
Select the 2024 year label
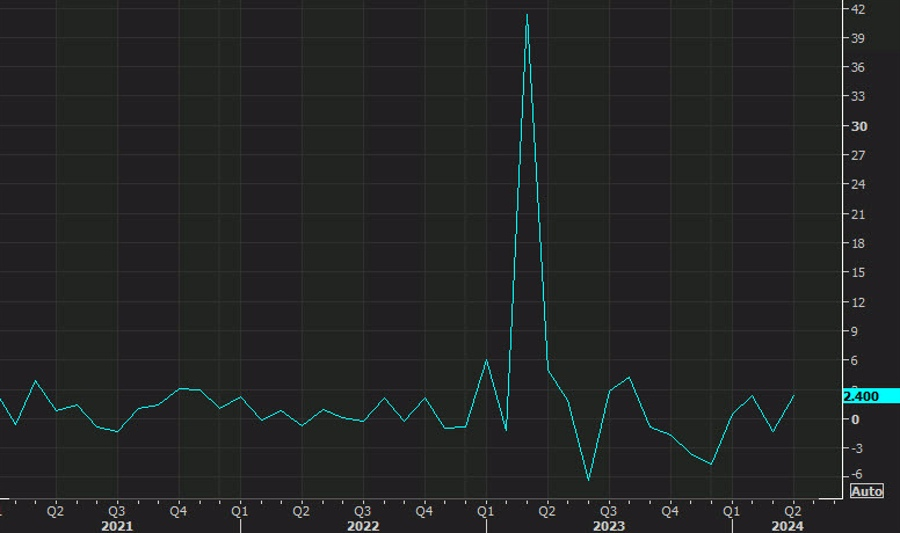[x=788, y=526]
